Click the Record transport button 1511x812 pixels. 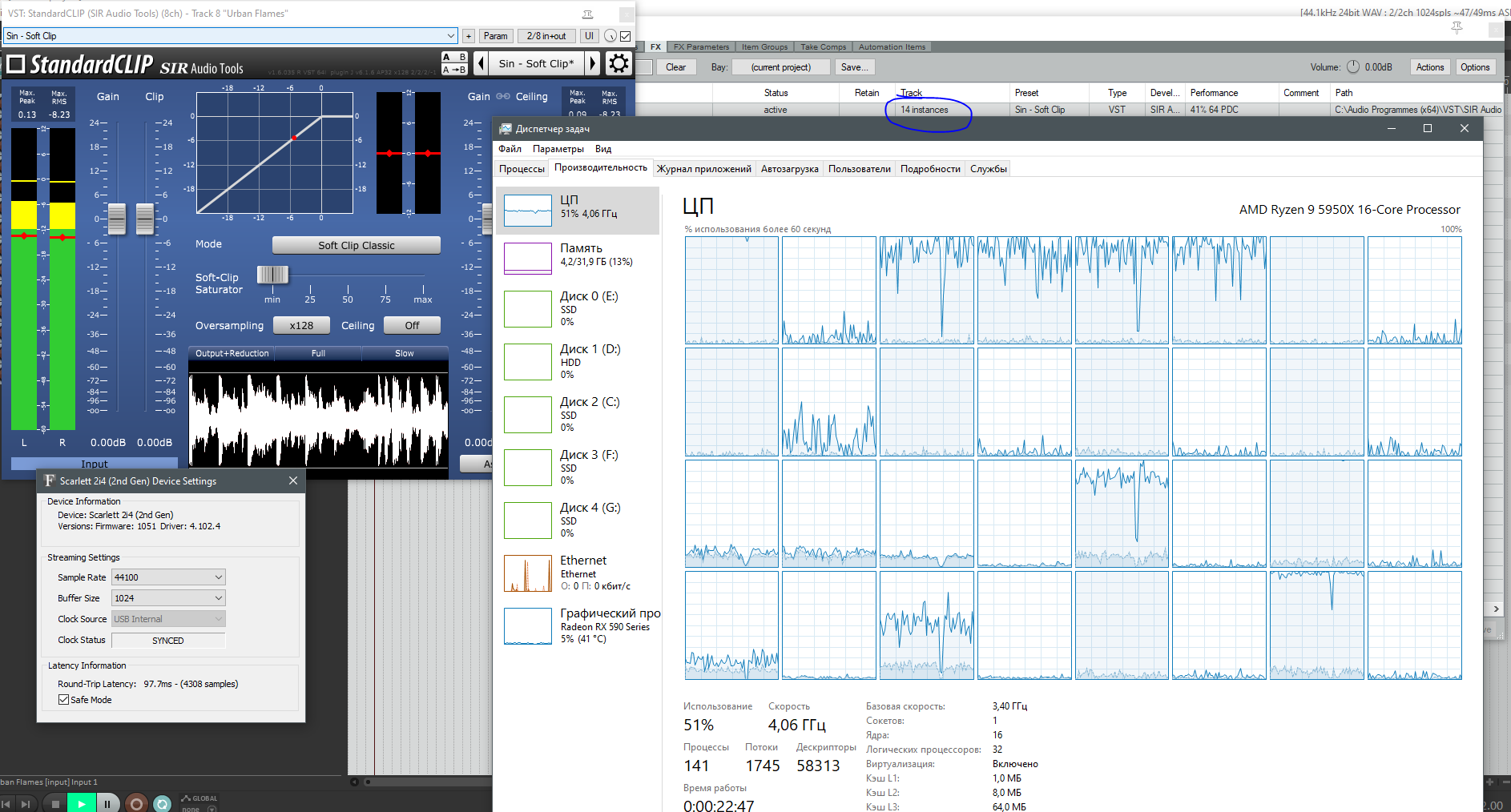[136, 804]
